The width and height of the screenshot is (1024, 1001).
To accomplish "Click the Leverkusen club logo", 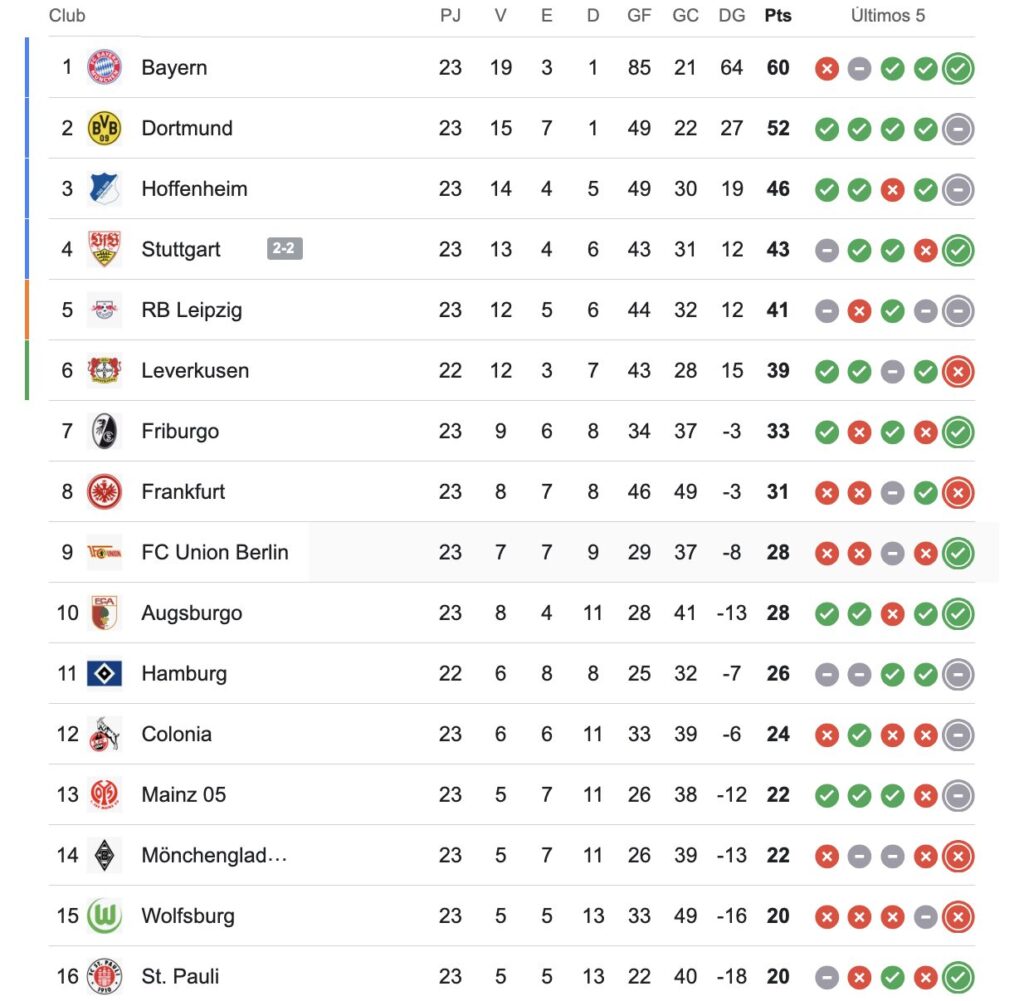I will (104, 371).
